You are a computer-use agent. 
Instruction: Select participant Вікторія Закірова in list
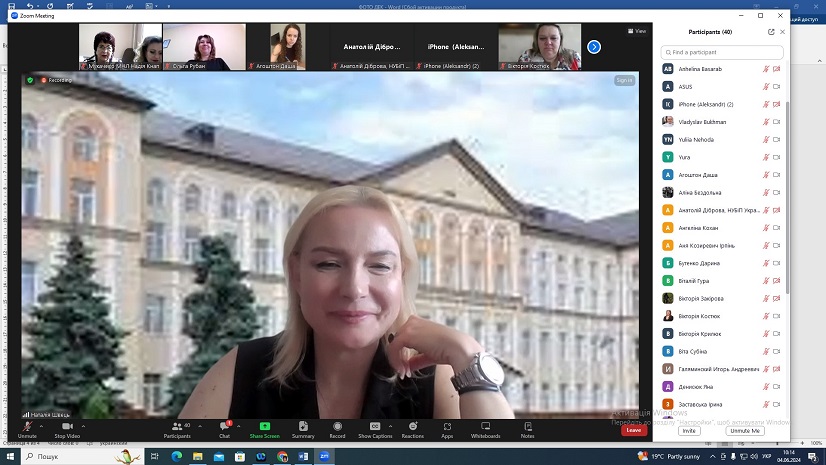point(722,299)
